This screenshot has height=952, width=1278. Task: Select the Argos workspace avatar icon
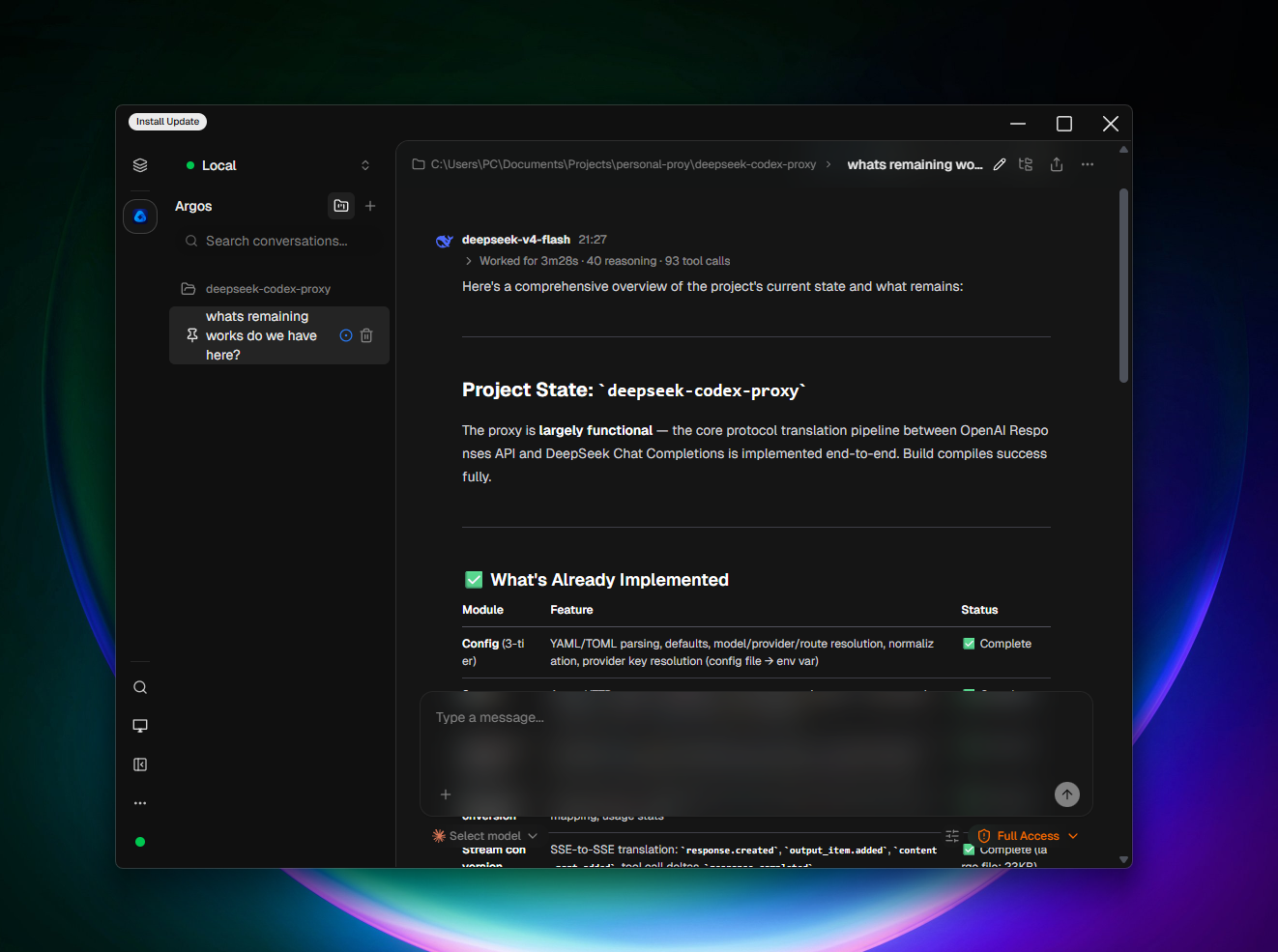[140, 216]
